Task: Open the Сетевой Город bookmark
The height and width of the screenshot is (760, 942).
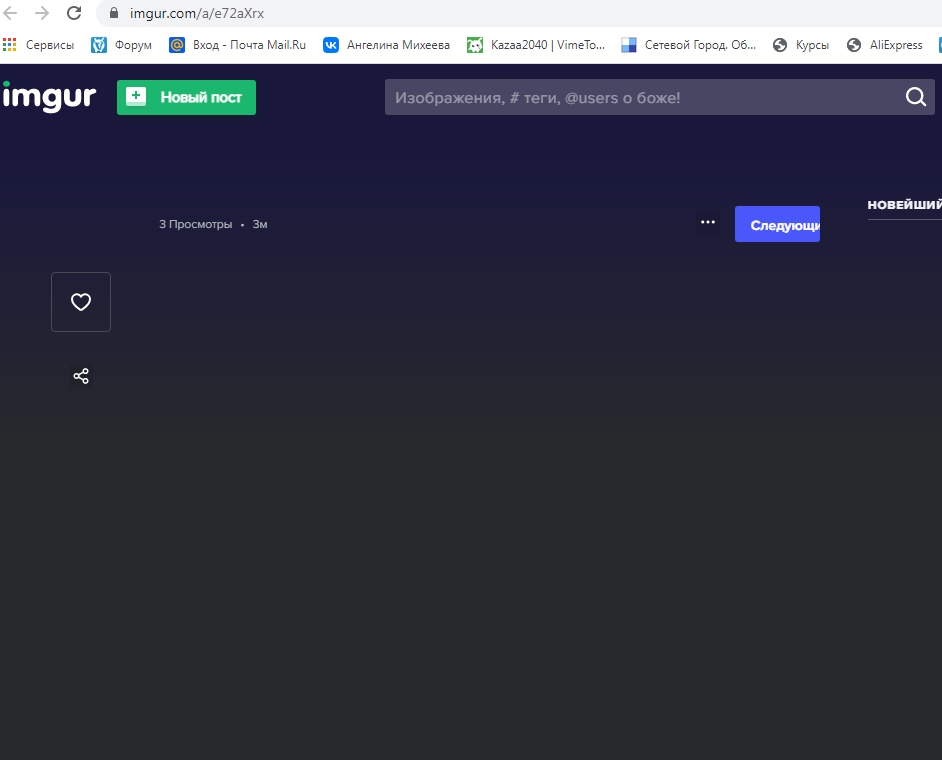Action: click(689, 45)
